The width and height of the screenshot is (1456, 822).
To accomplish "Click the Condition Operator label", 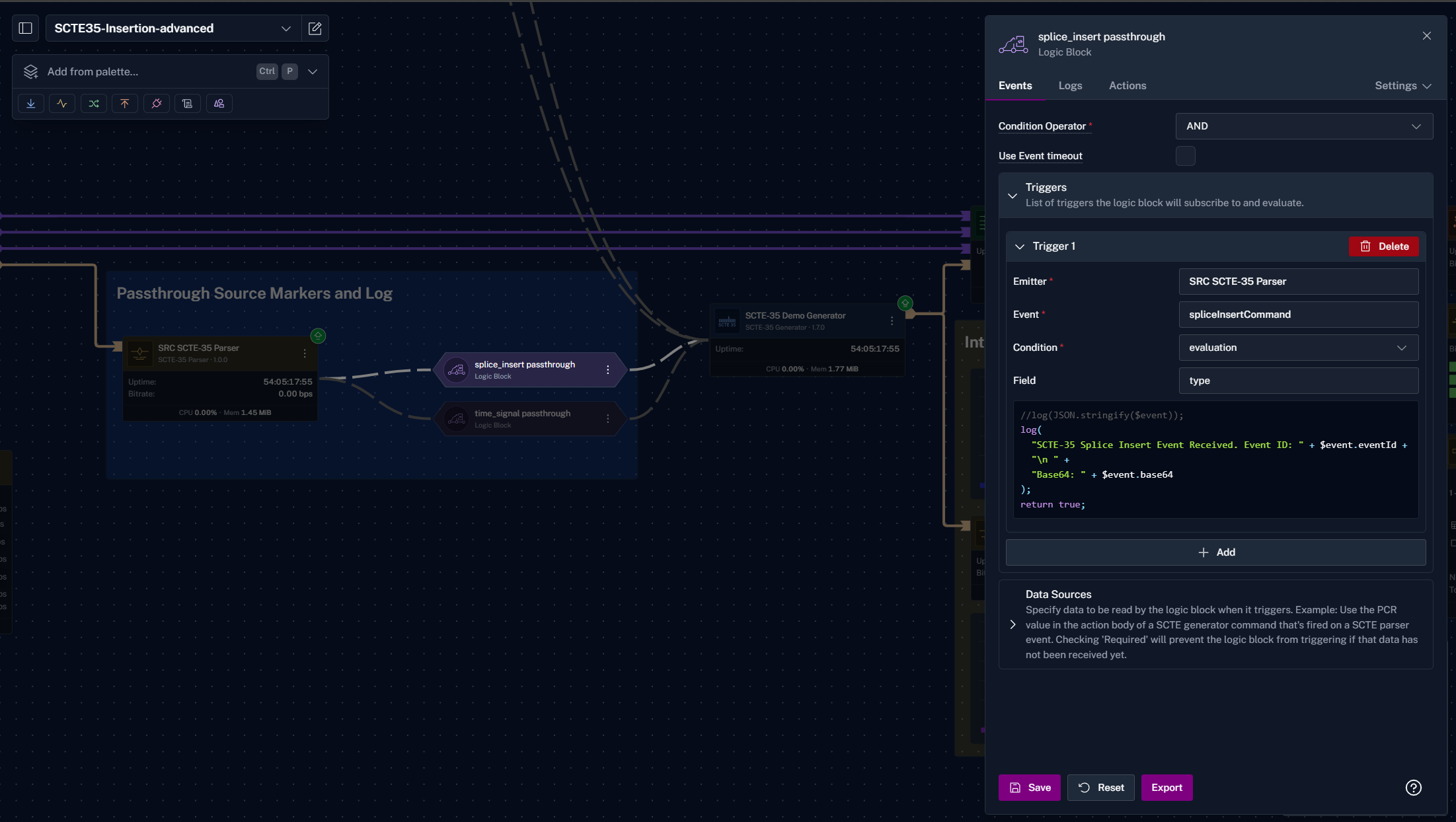I will click(x=1042, y=126).
